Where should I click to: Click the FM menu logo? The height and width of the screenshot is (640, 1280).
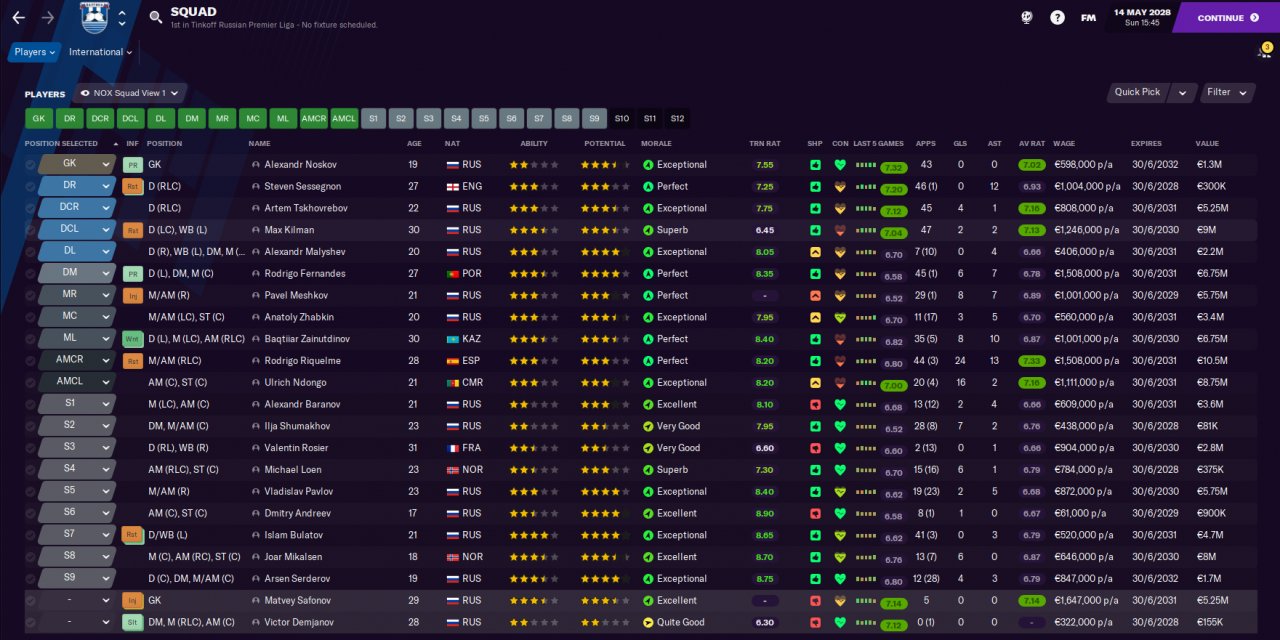click(x=1088, y=17)
